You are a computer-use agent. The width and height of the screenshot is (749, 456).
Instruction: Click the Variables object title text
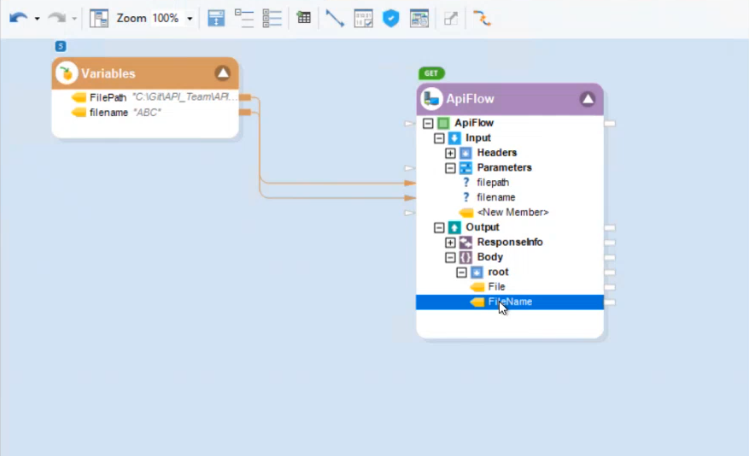coord(108,74)
